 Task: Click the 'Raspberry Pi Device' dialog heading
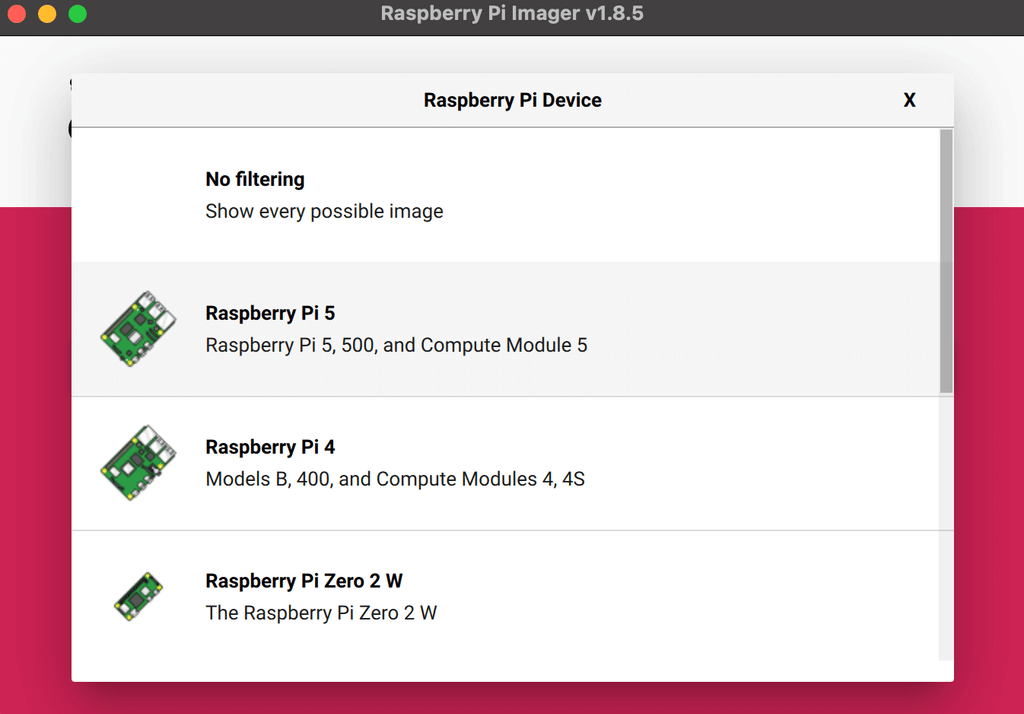(513, 100)
